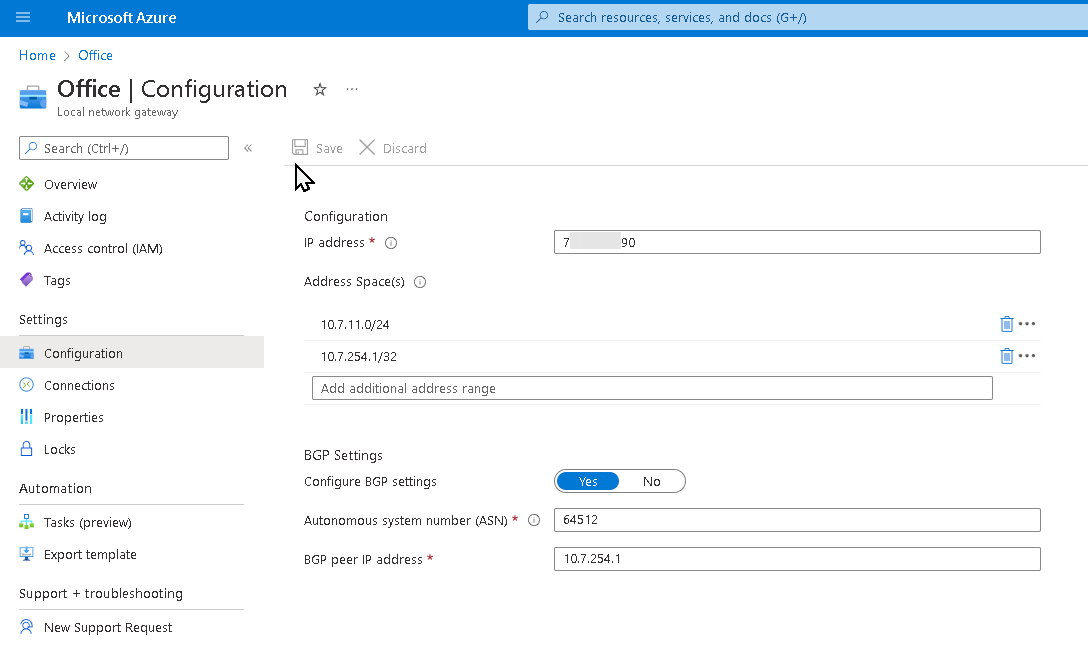1088x653 pixels.
Task: Click the Configure BGP settings label
Action: [371, 482]
